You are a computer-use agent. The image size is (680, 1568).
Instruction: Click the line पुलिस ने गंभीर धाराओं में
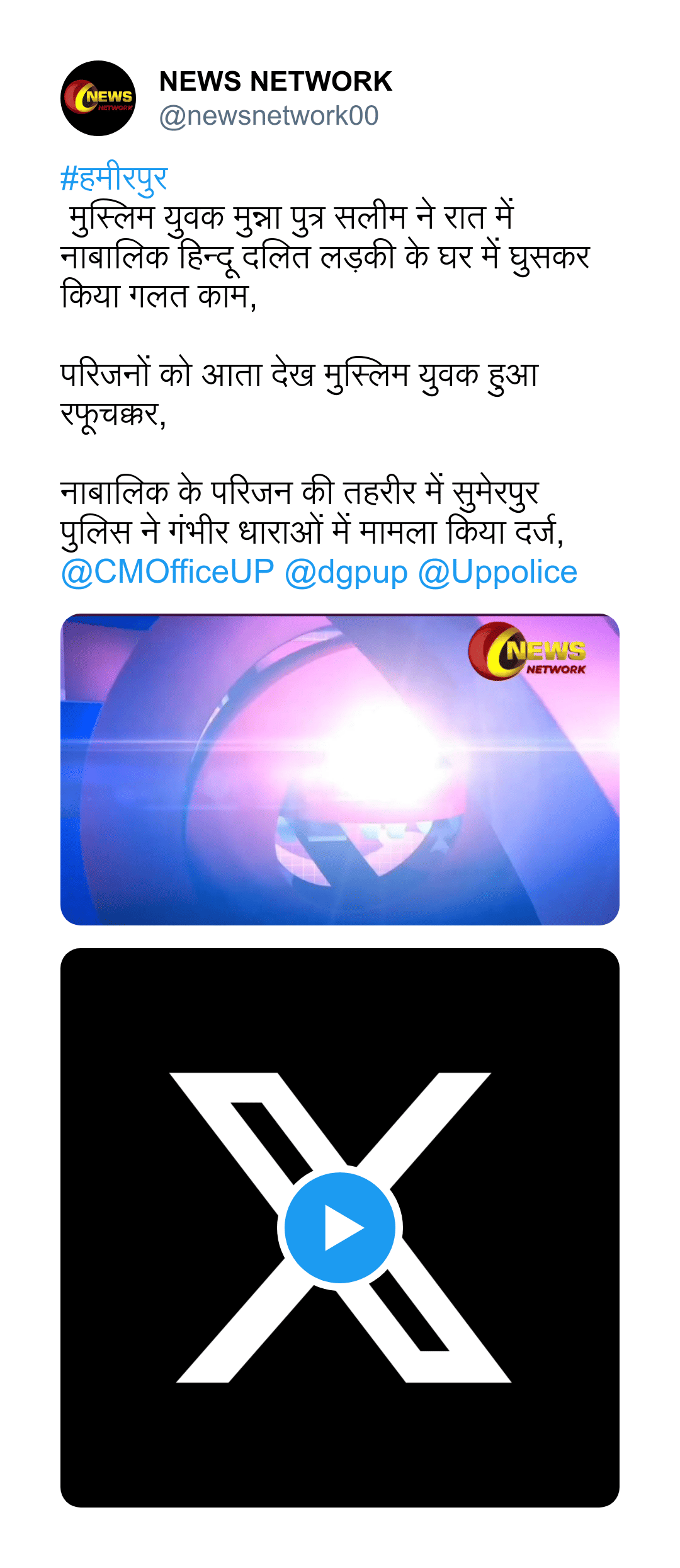[x=312, y=532]
